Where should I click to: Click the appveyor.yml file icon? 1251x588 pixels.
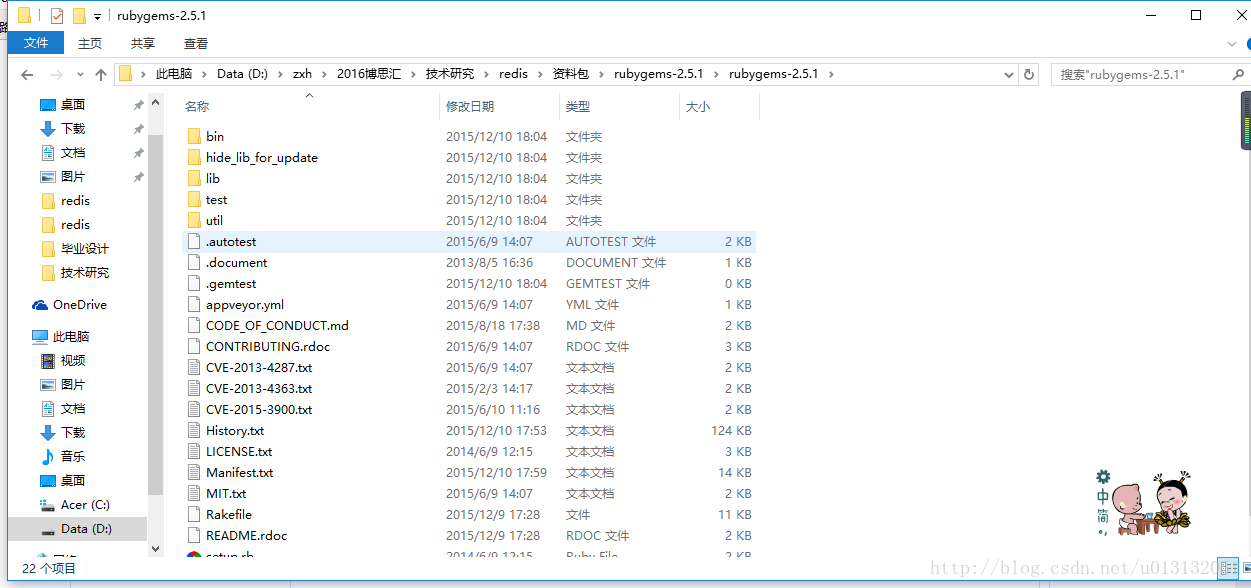click(194, 304)
